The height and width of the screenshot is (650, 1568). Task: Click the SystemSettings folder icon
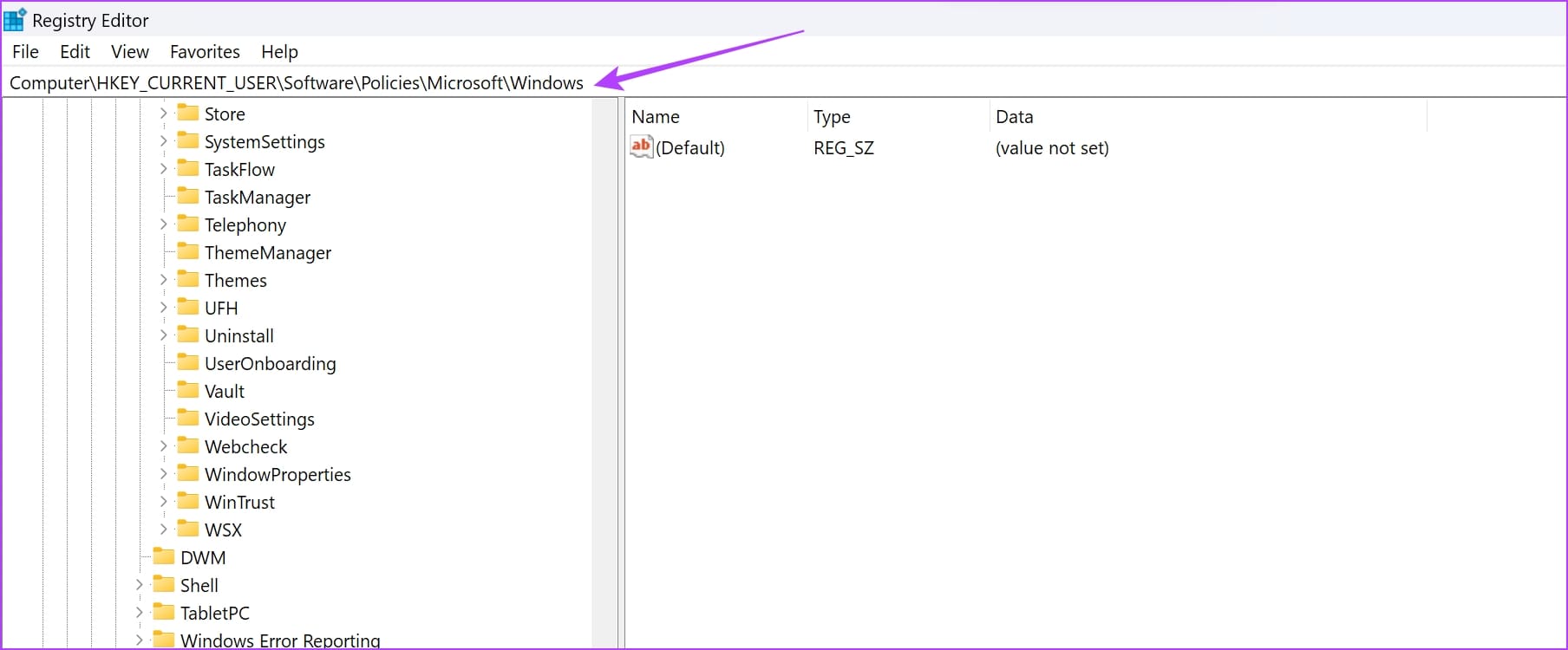(x=188, y=140)
